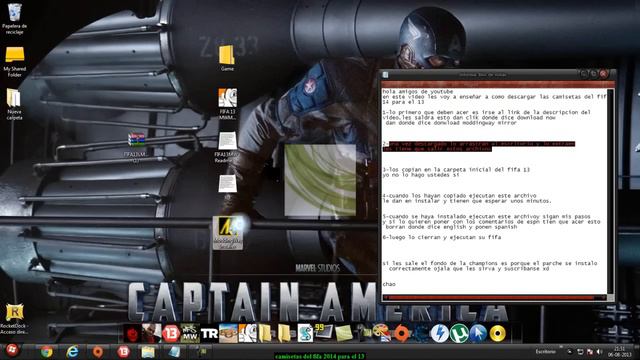Switch to the notepad taskbar button

[174, 351]
